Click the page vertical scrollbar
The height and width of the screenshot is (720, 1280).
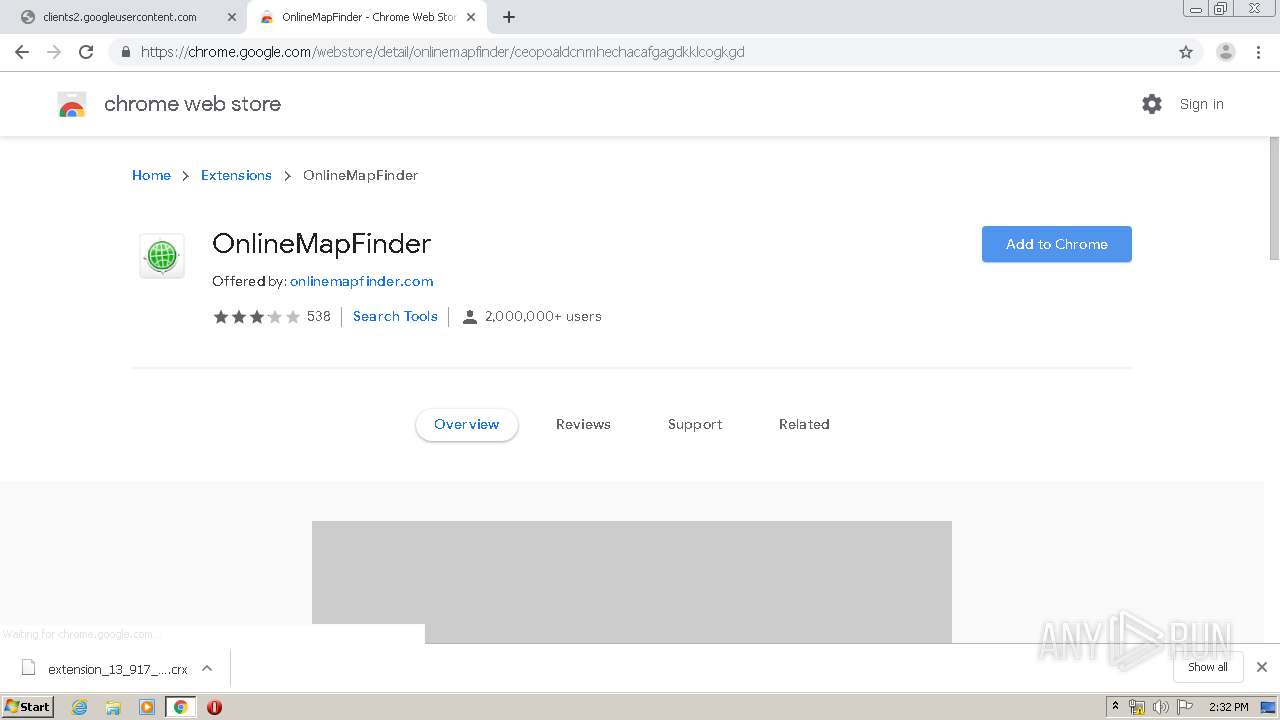1273,199
